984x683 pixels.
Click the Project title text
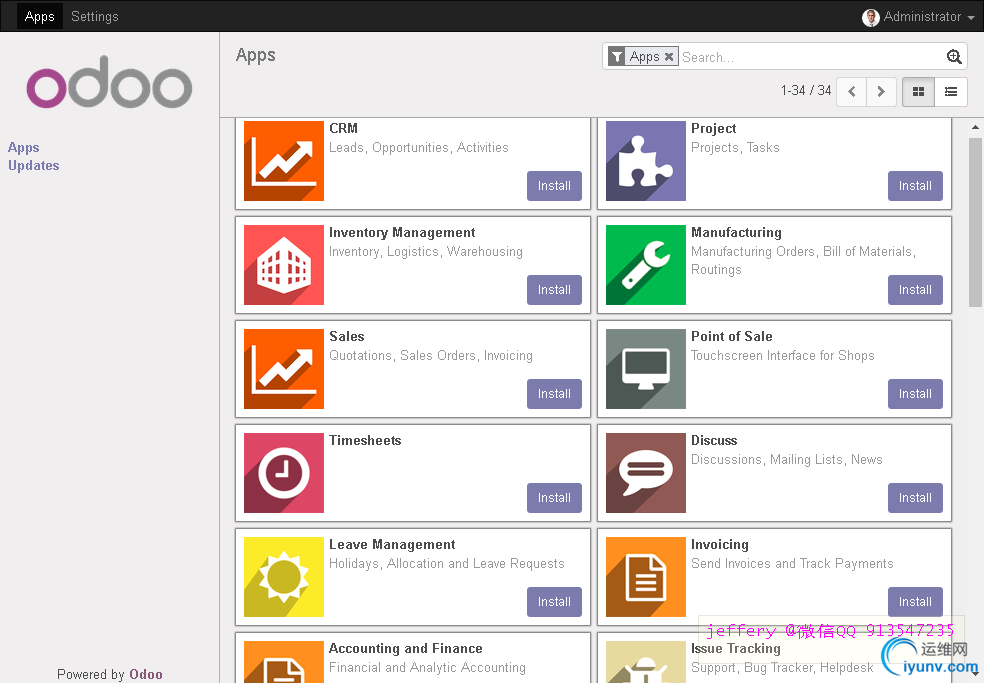pyautogui.click(x=714, y=129)
